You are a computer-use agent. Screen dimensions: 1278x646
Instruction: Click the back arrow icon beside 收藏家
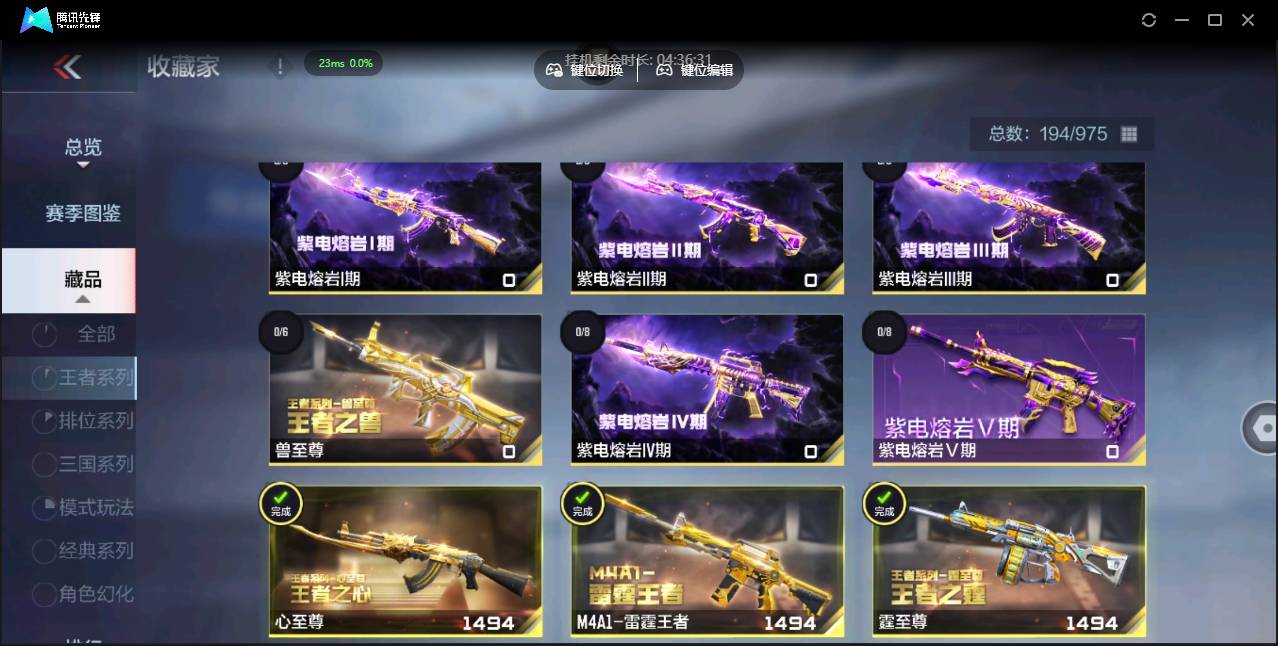(x=67, y=67)
